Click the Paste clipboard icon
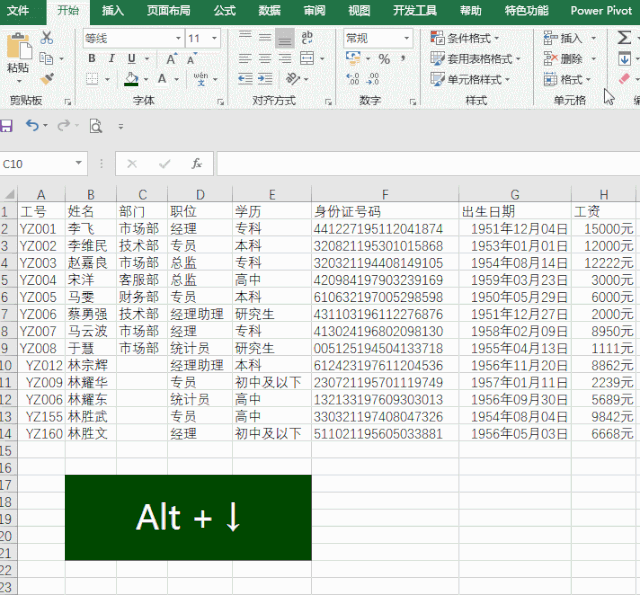 [19, 46]
